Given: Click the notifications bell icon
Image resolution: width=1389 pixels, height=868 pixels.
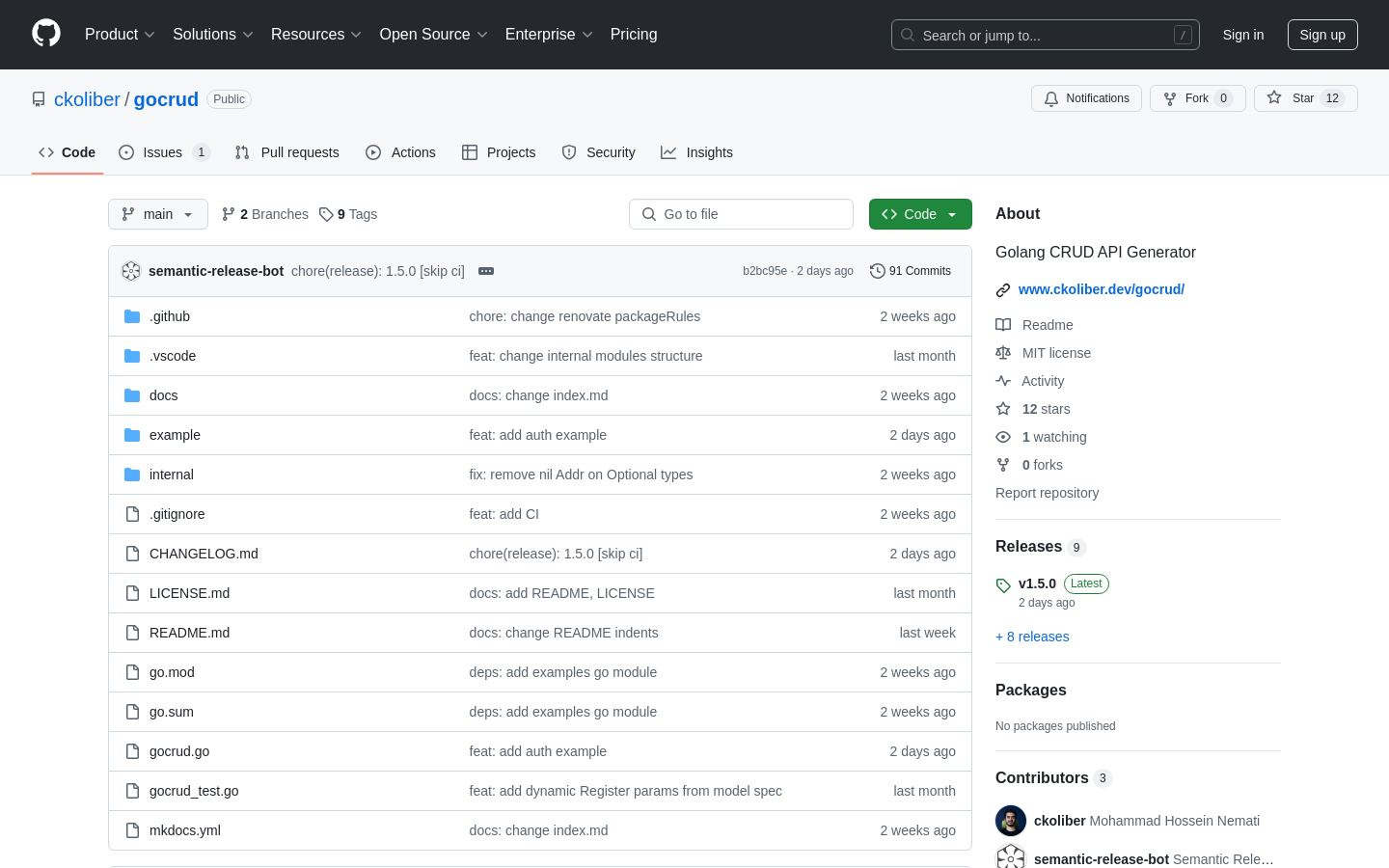Looking at the screenshot, I should pyautogui.click(x=1051, y=98).
